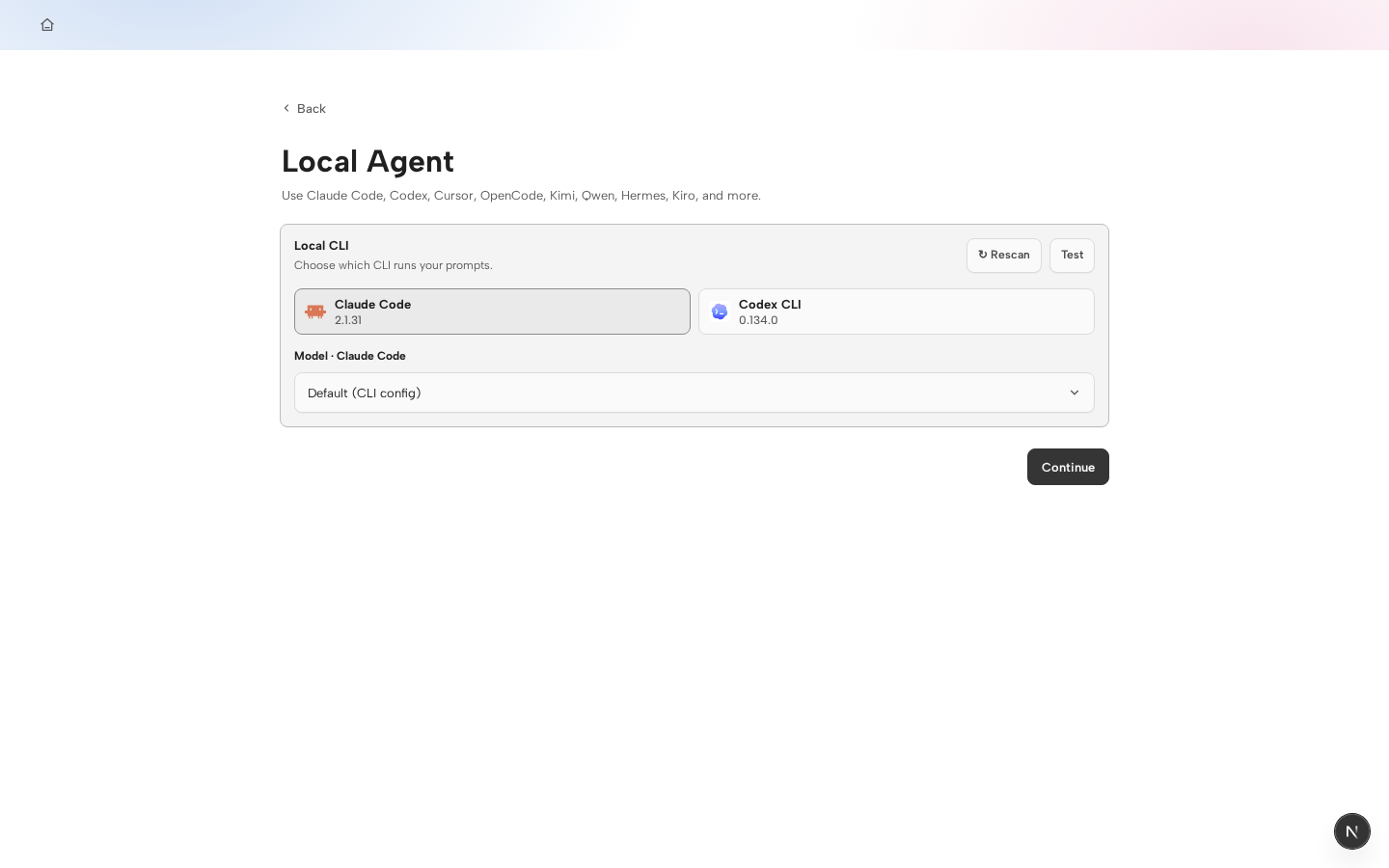
Task: Go to the Home icon
Action: tap(47, 25)
